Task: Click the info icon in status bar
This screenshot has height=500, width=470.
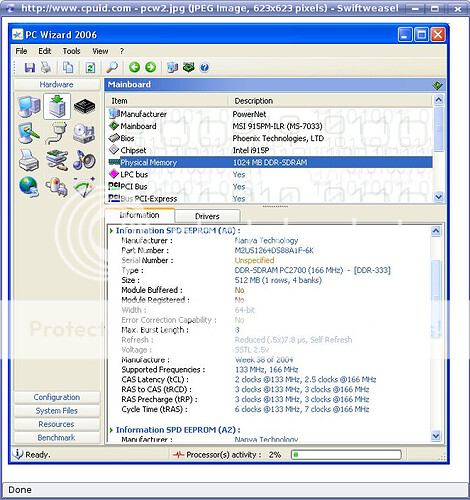Action: tap(17, 454)
